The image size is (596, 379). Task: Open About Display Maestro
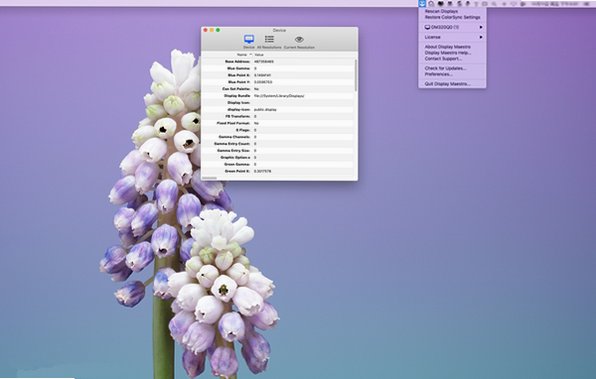447,47
